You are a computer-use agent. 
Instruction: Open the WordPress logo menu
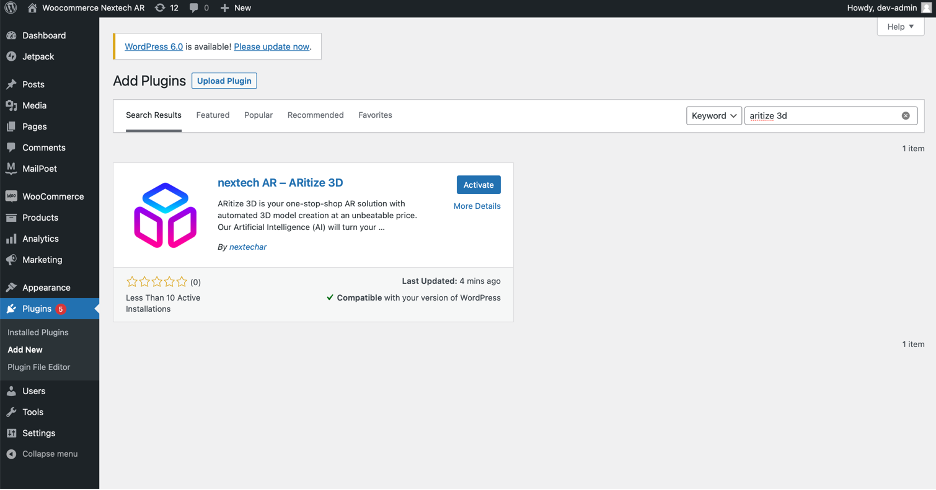pos(11,8)
